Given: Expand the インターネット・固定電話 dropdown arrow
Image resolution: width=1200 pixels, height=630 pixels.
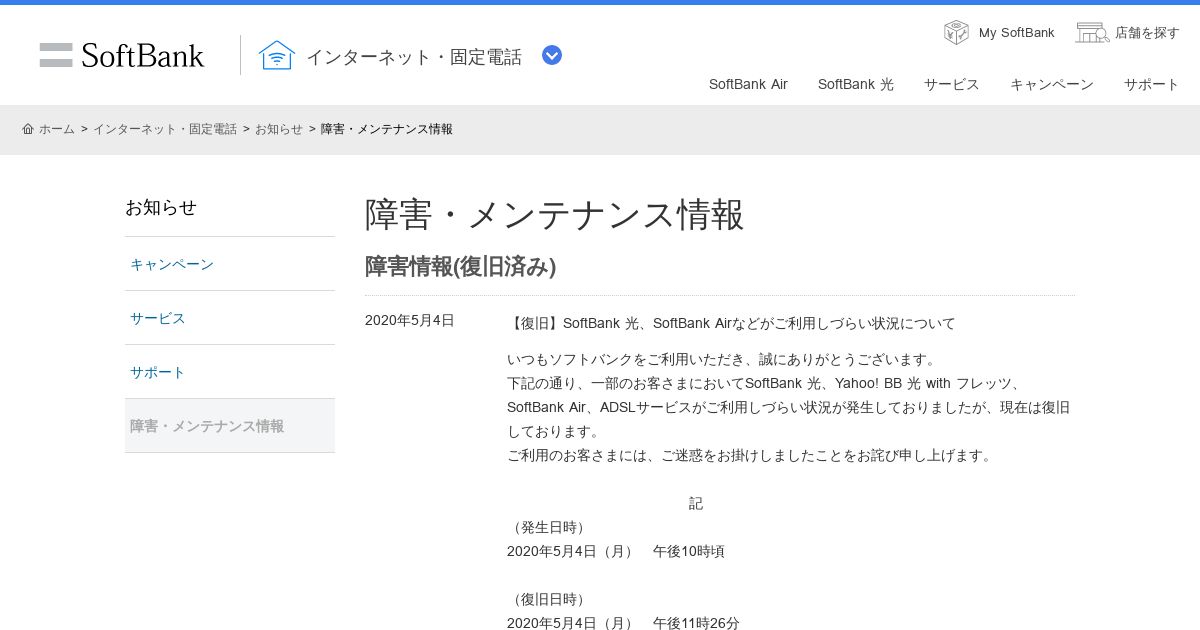Looking at the screenshot, I should point(552,55).
